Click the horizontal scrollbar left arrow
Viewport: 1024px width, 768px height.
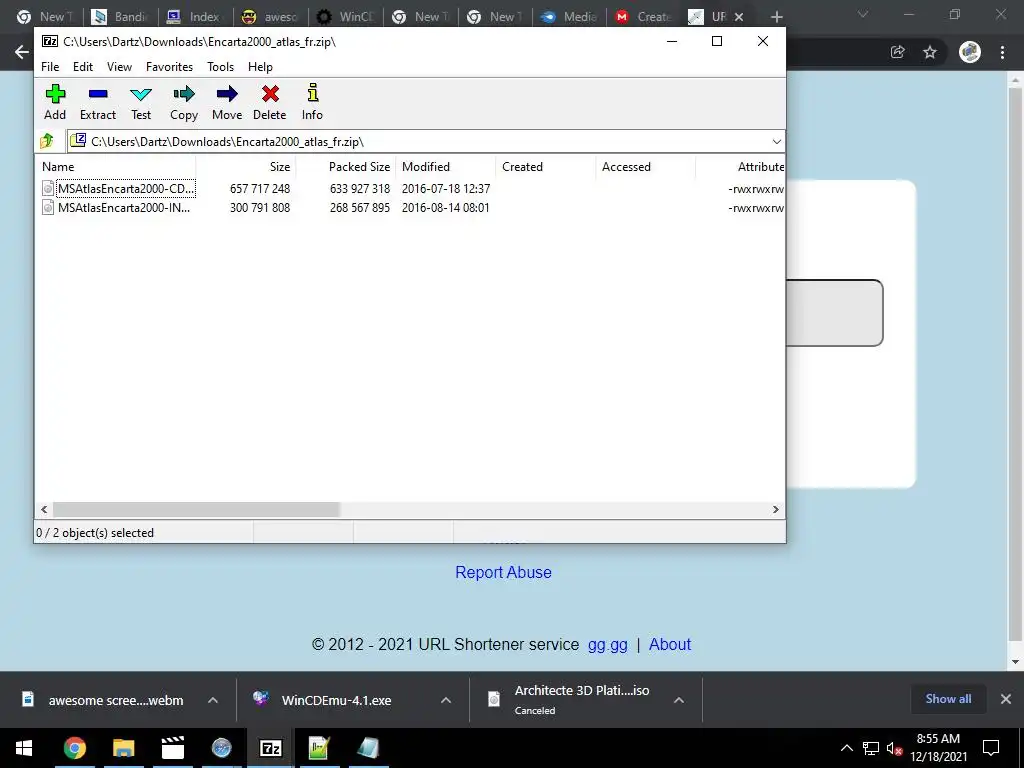(x=44, y=509)
